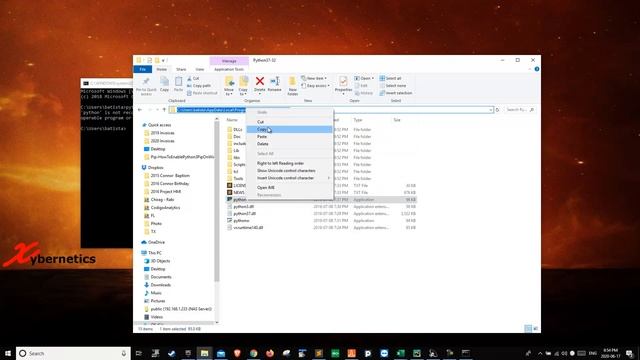This screenshot has height=360, width=640.
Task: Click the Manage contextual tab
Action: (229, 61)
